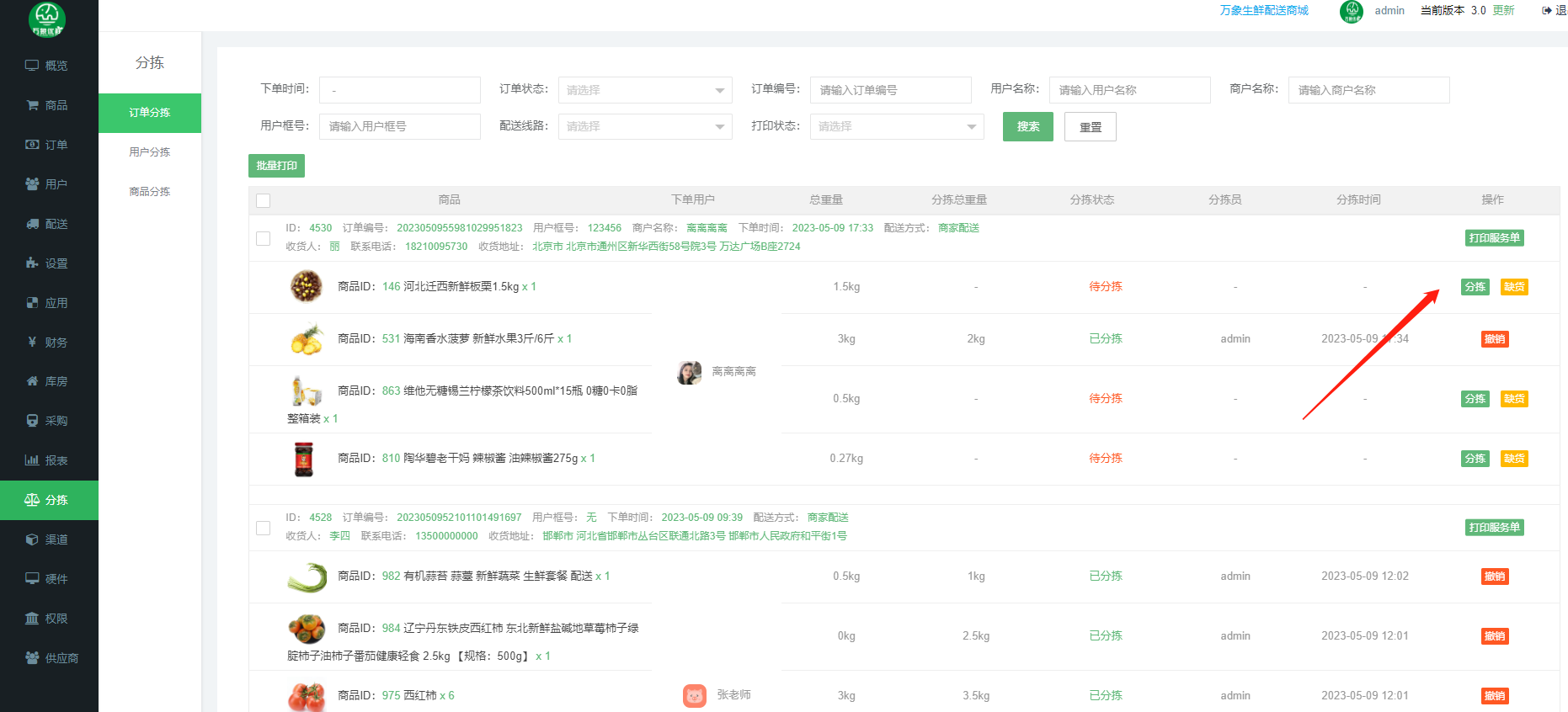Click the green 搜索 search button
This screenshot has height=712, width=1568.
(1027, 127)
